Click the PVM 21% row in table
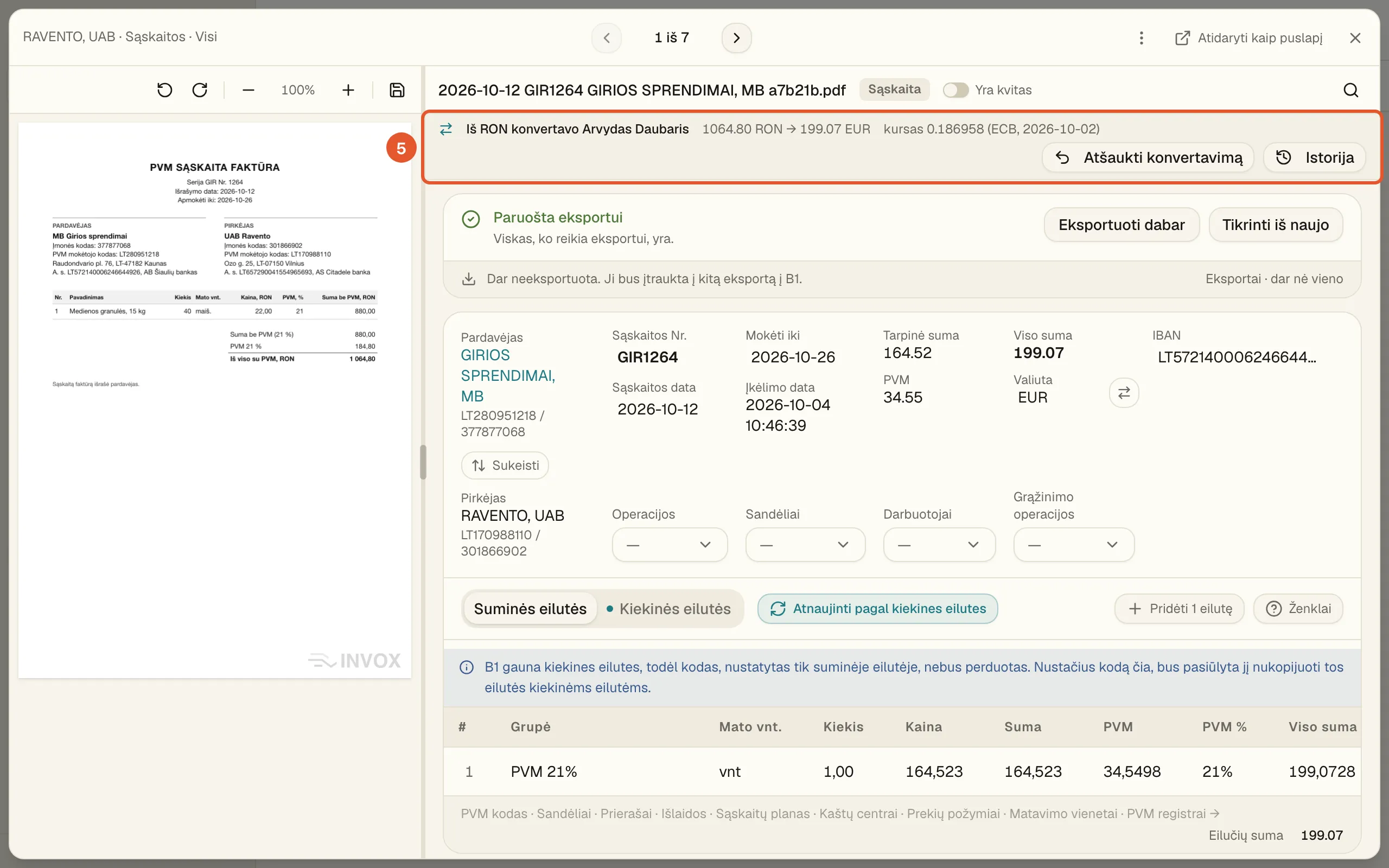1389x868 pixels. [x=902, y=771]
